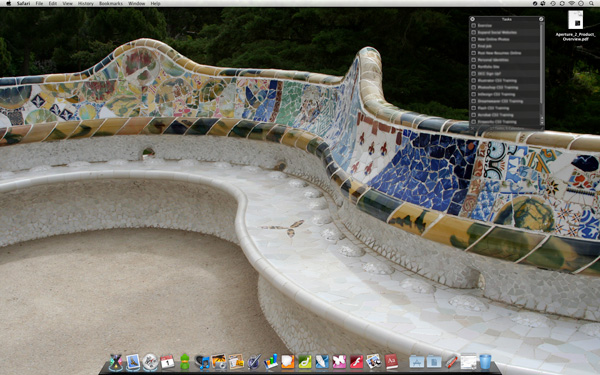Open the sunset photo with camera Dock icon
The height and width of the screenshot is (375, 600).
click(x=219, y=362)
